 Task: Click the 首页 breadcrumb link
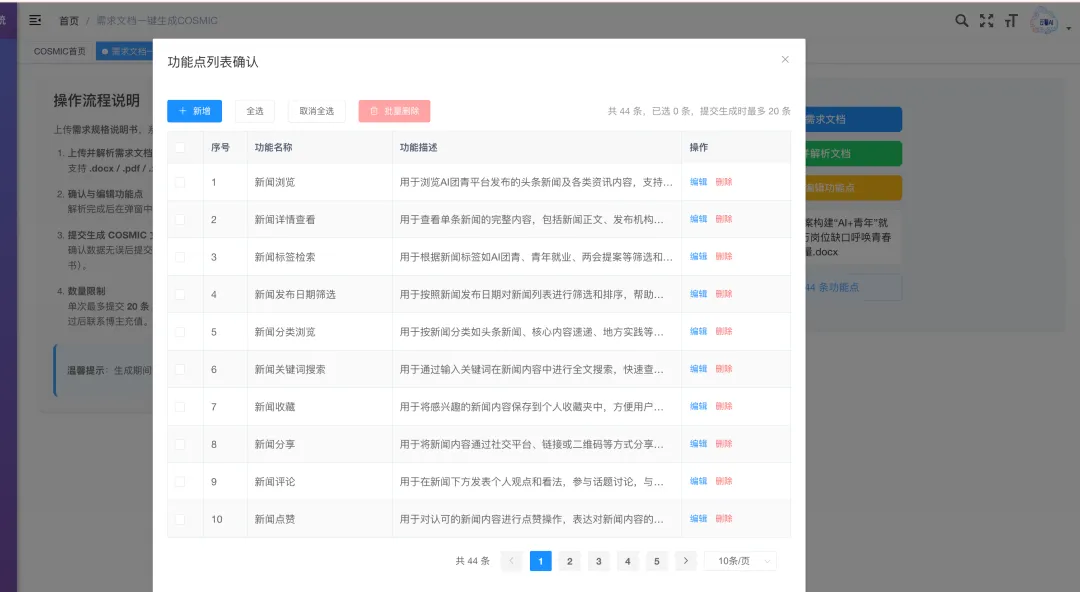click(x=69, y=21)
